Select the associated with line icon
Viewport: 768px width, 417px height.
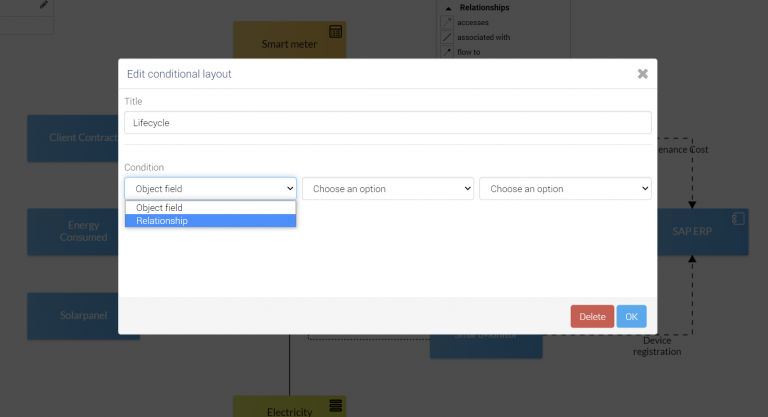point(447,37)
